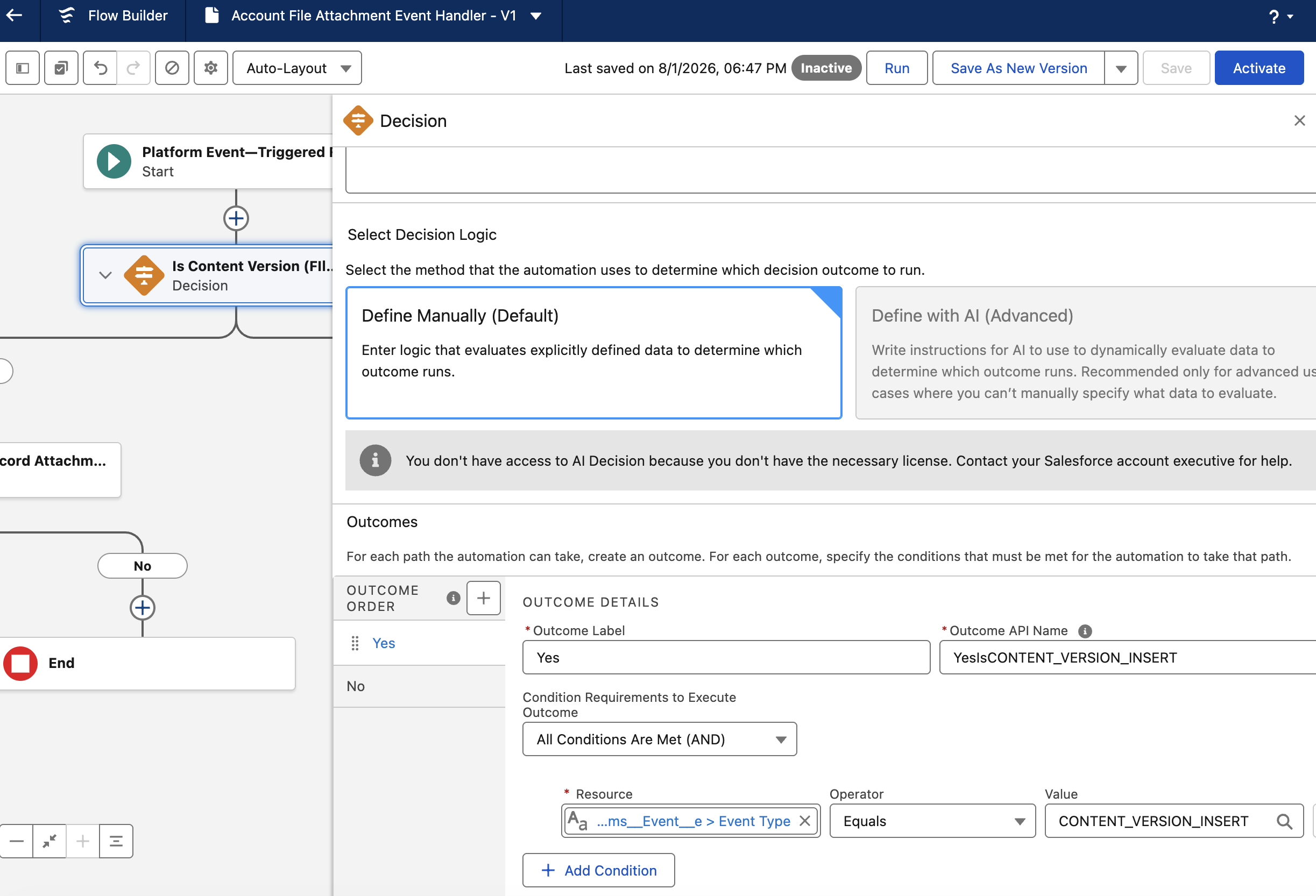Click the view errors circle-slash icon
Image resolution: width=1316 pixels, height=896 pixels.
172,68
